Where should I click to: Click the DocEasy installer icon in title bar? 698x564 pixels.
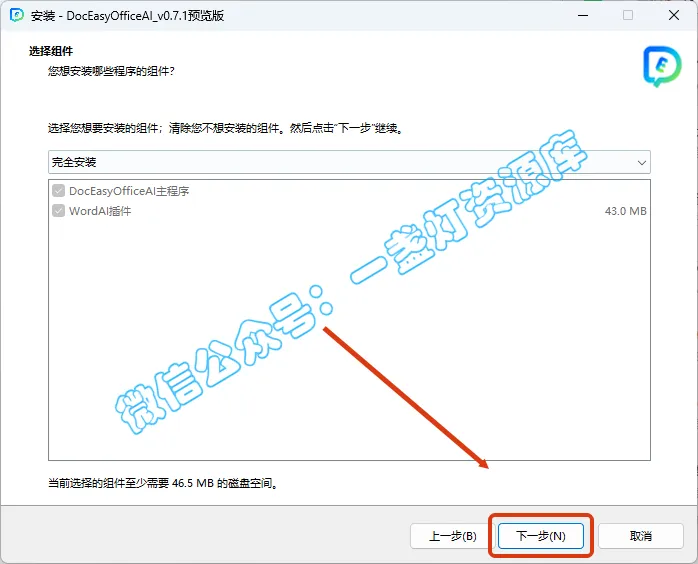click(x=16, y=15)
